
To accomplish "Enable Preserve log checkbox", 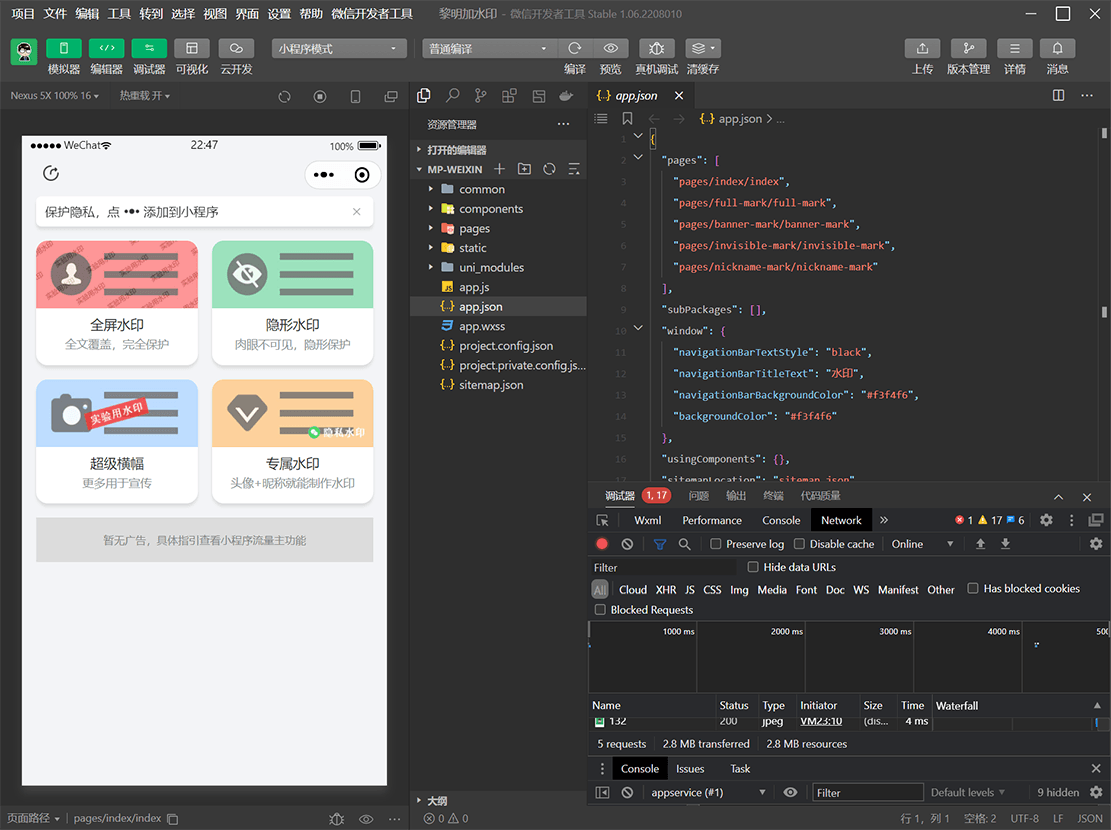I will tap(716, 544).
